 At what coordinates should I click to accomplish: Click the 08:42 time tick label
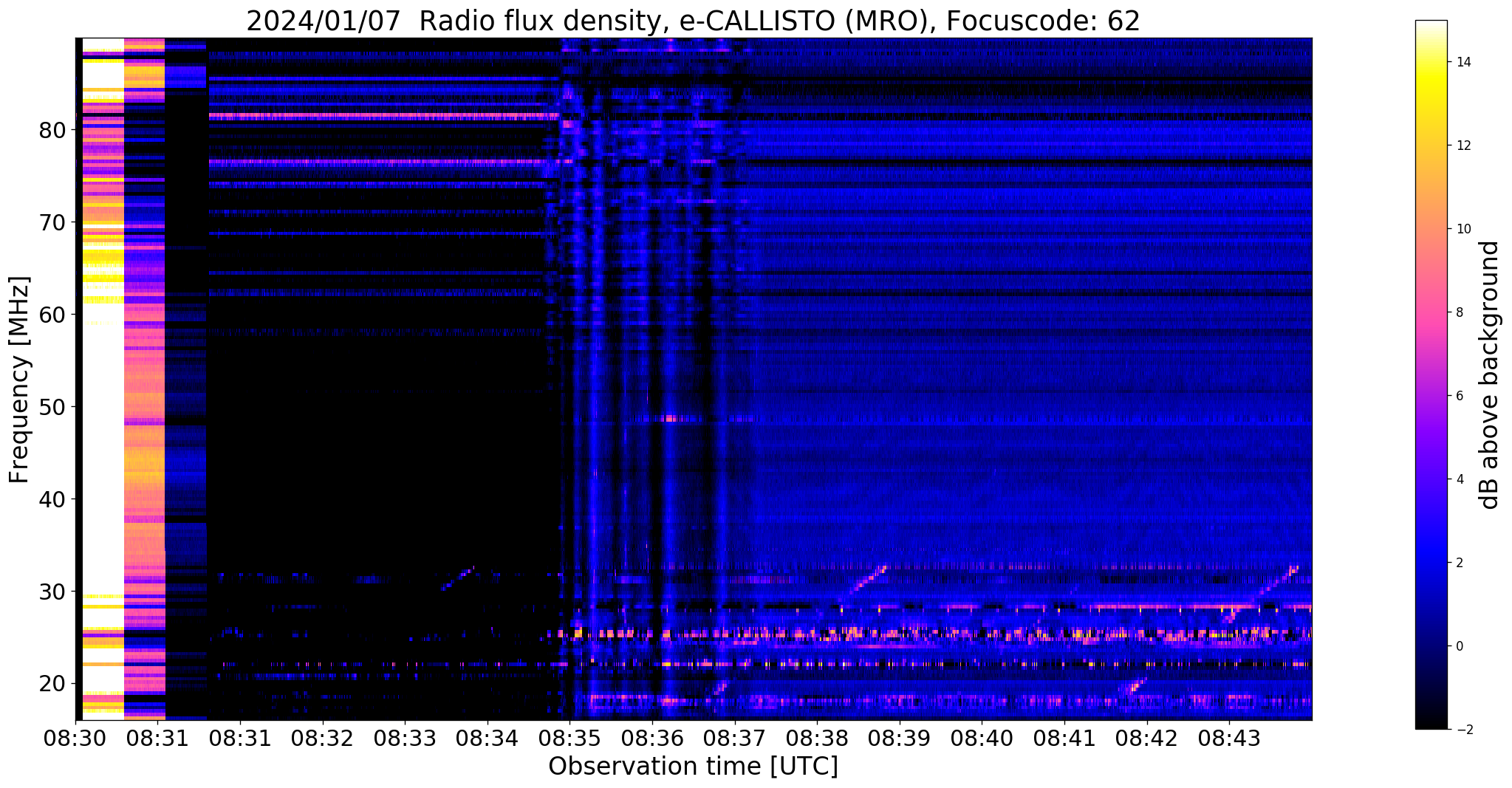click(x=1146, y=738)
